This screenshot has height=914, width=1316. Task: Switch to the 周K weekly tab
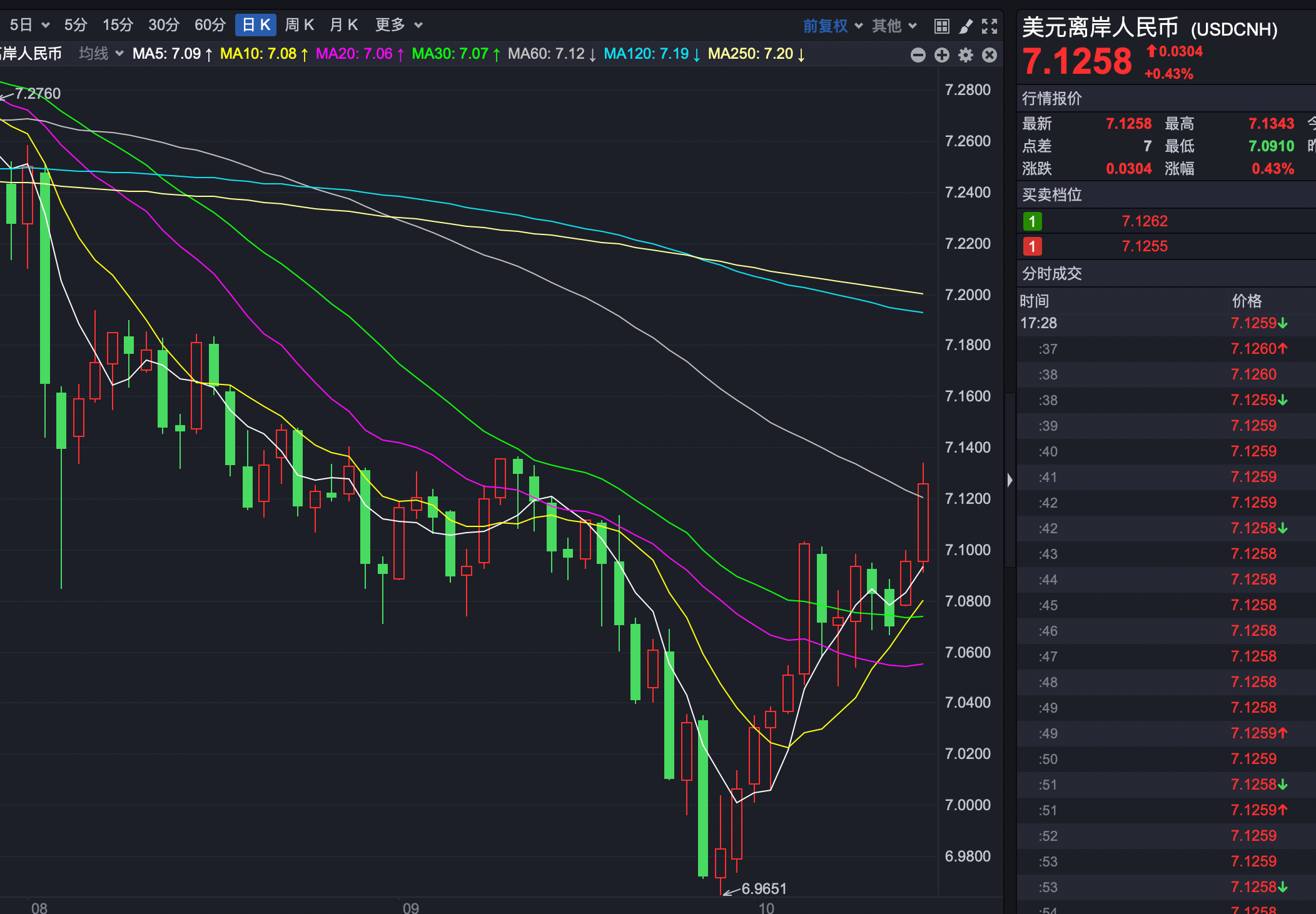coord(299,25)
